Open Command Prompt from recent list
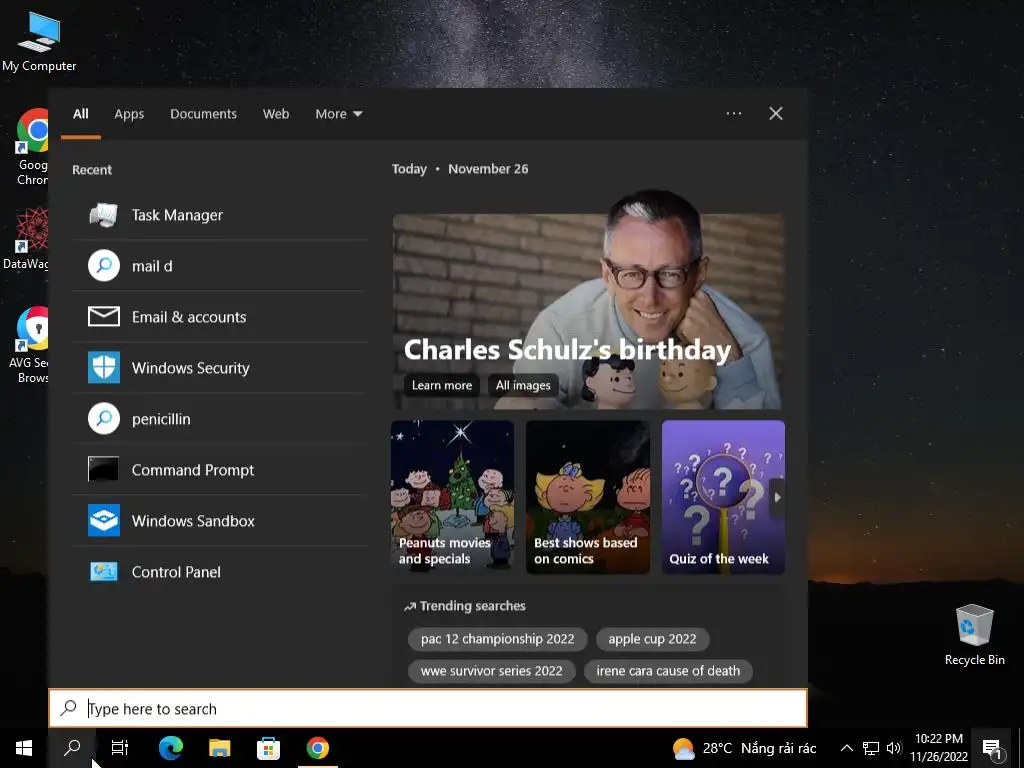The width and height of the screenshot is (1024, 768). 220,470
